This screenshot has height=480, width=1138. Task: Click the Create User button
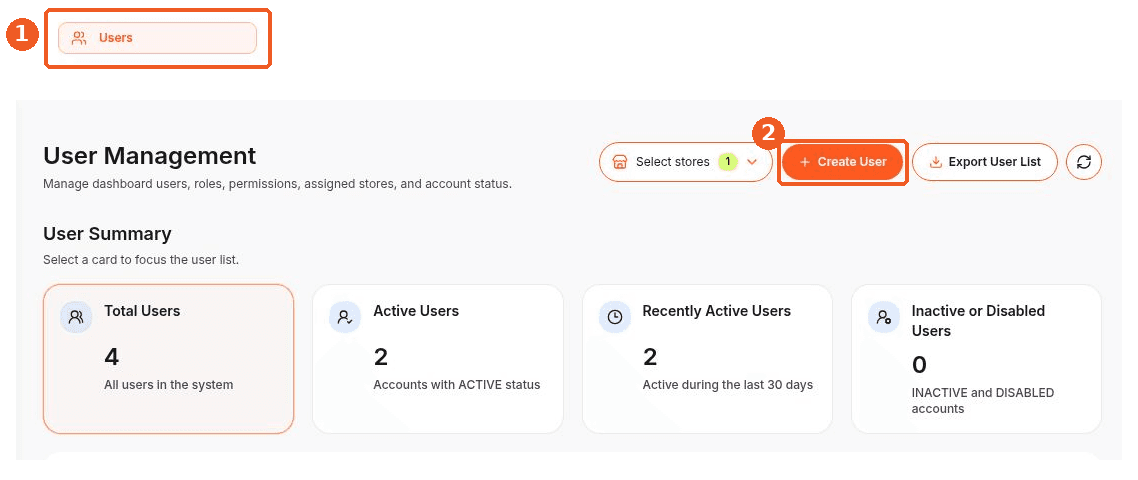(x=843, y=162)
